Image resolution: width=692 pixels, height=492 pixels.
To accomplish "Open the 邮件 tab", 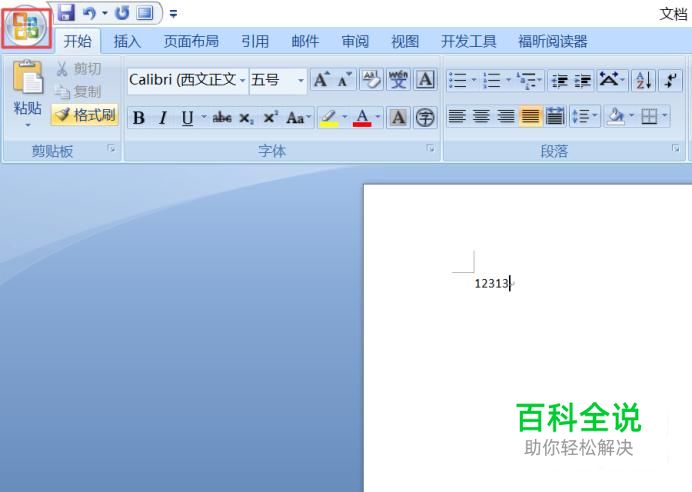I will coord(305,41).
